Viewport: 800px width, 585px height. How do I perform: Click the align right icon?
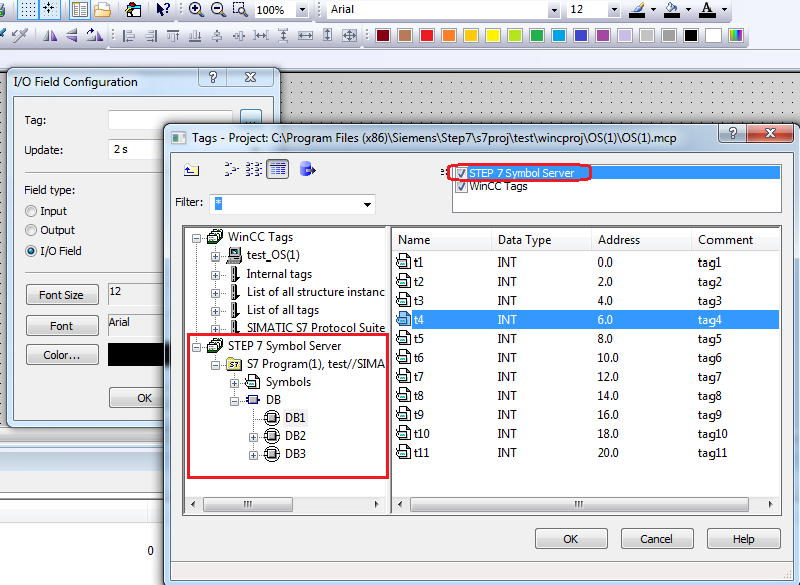pos(151,36)
